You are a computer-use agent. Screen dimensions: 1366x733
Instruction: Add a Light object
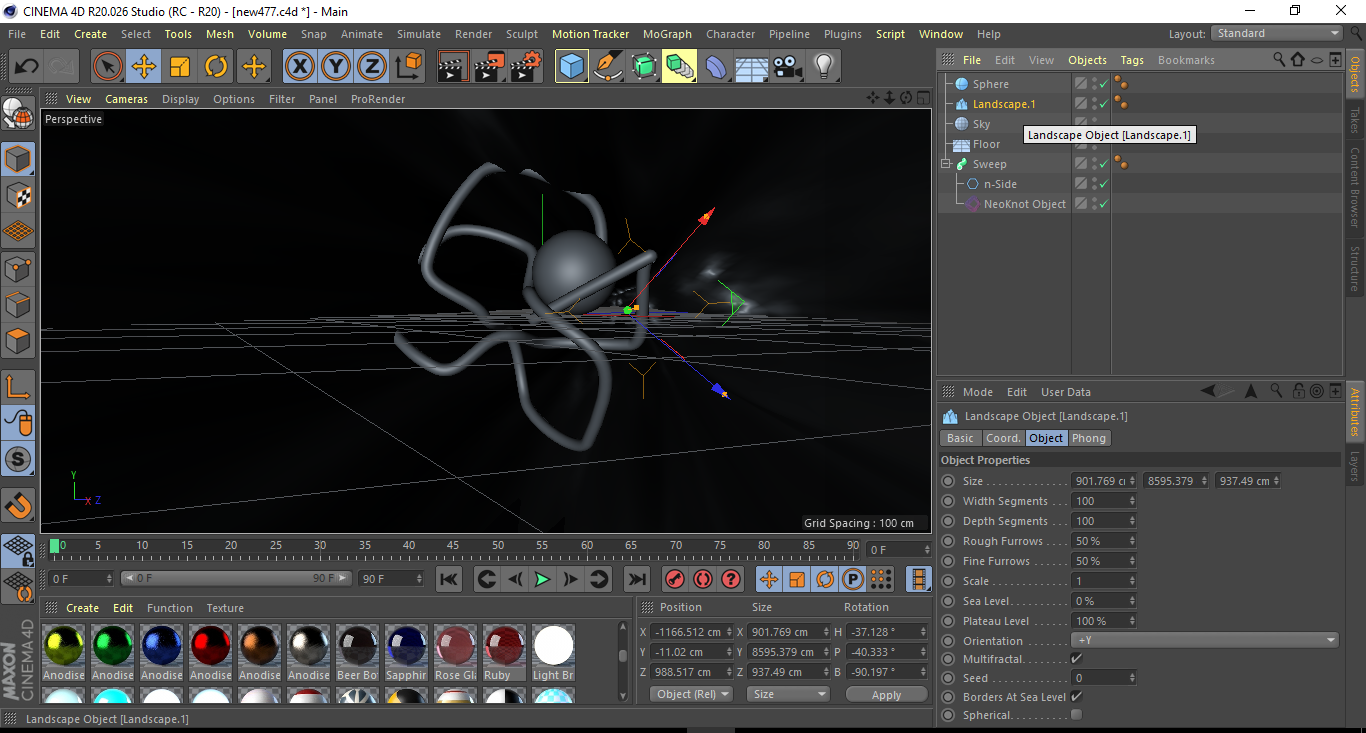coord(824,67)
